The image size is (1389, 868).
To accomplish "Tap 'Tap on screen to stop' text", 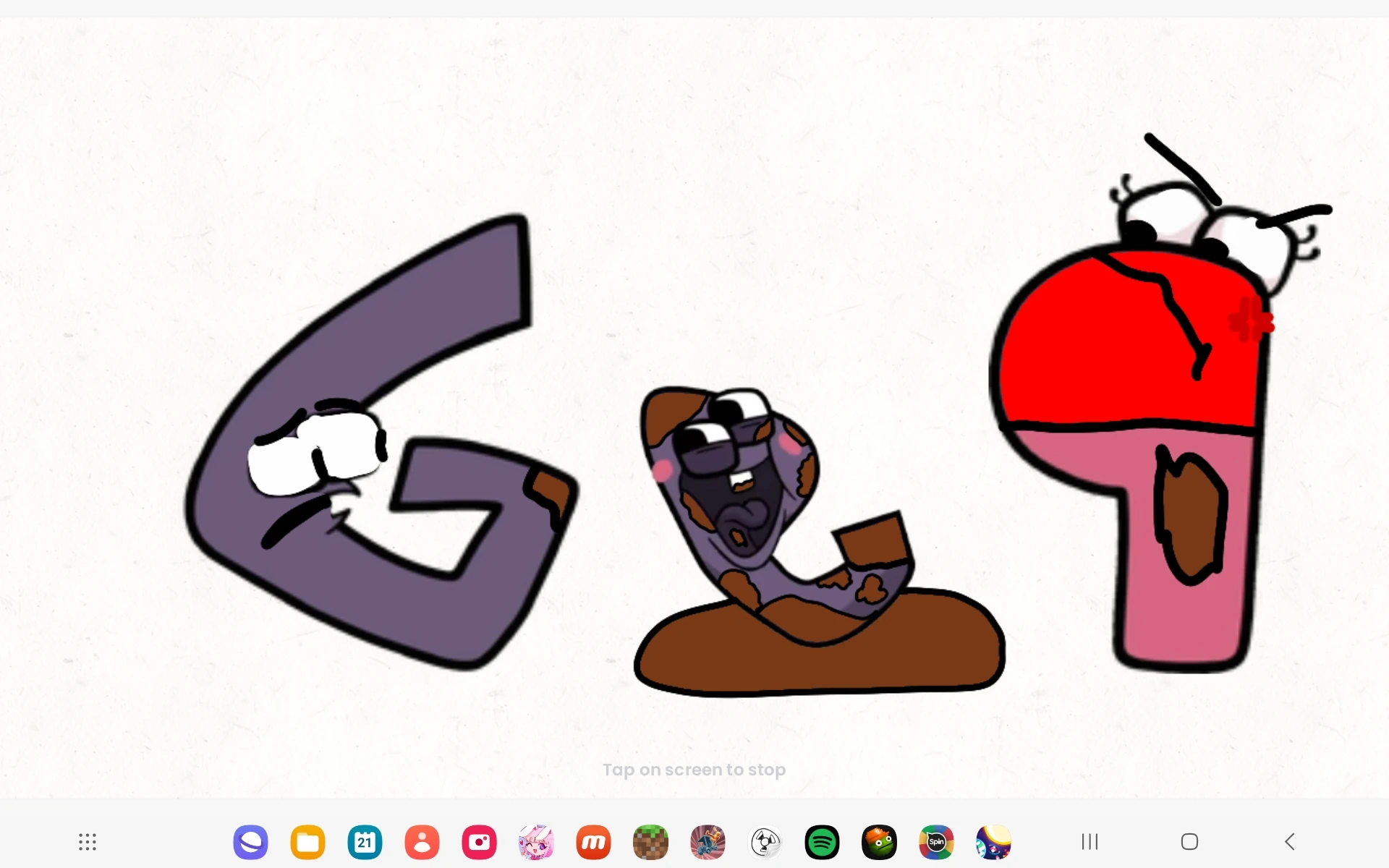I will click(x=694, y=770).
